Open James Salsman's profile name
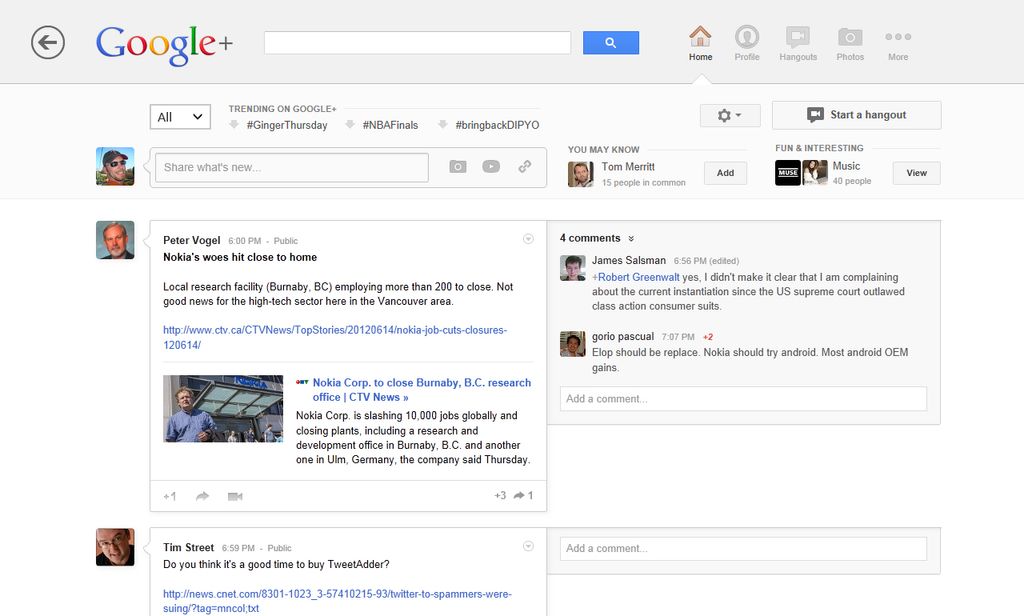Viewport: 1024px width, 616px height. click(629, 260)
